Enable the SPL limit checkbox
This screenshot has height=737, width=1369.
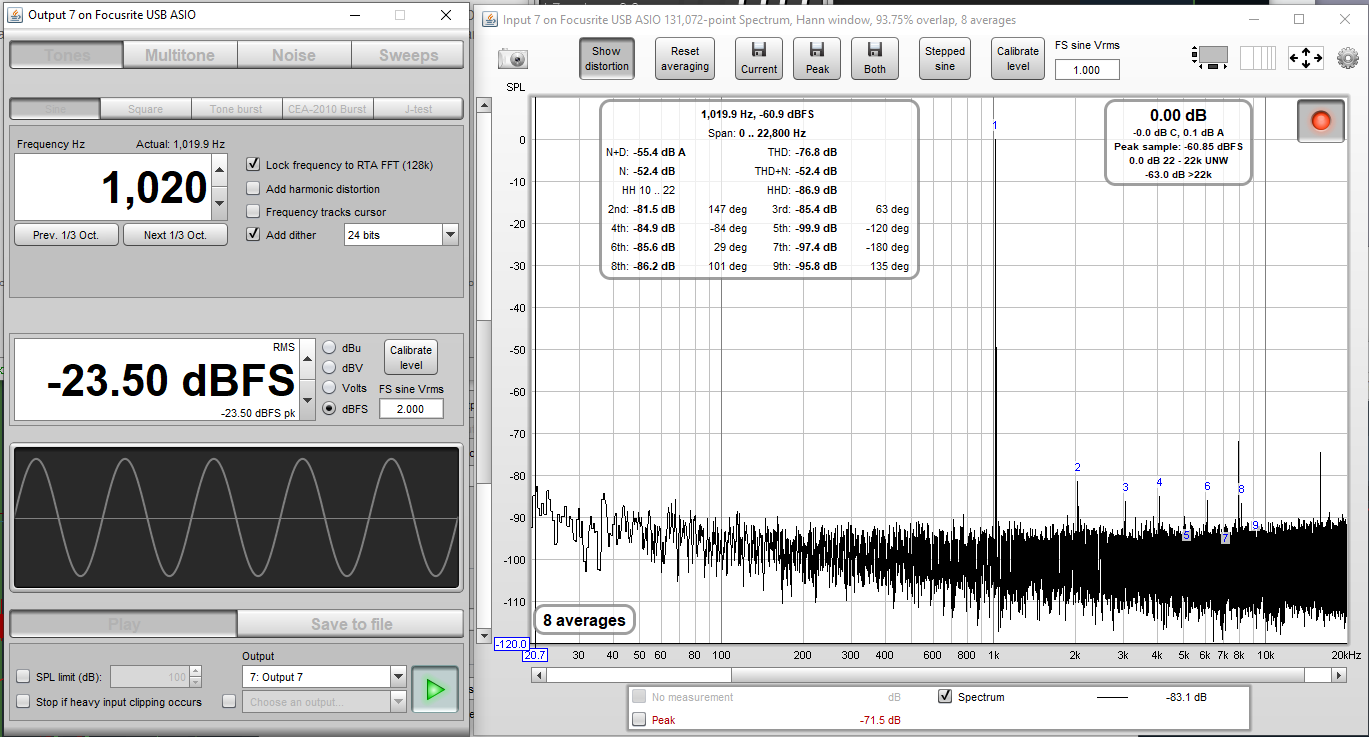[x=24, y=677]
